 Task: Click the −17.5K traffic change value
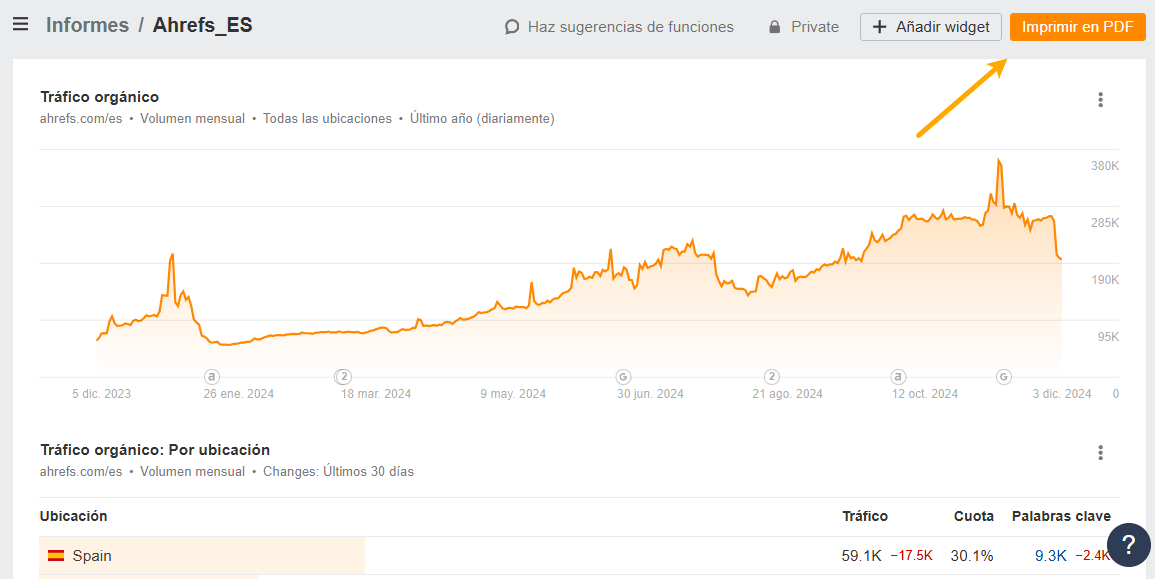[x=912, y=556]
